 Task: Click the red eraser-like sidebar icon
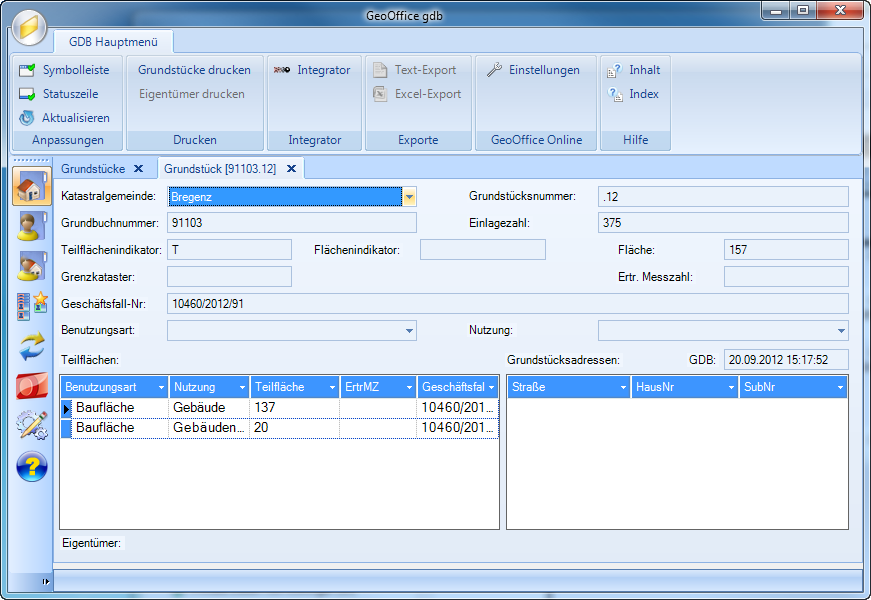[32, 385]
